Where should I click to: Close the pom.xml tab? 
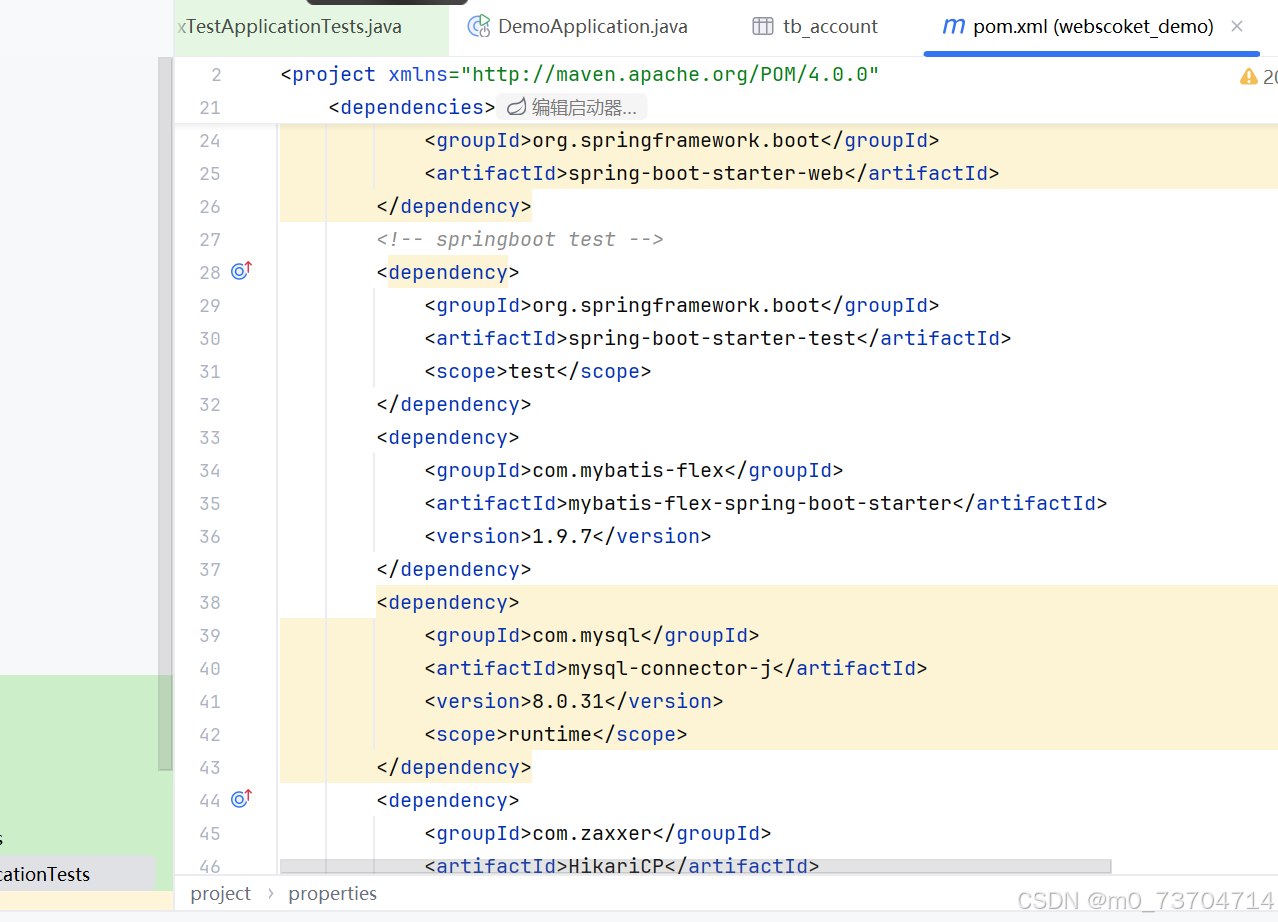tap(1237, 27)
